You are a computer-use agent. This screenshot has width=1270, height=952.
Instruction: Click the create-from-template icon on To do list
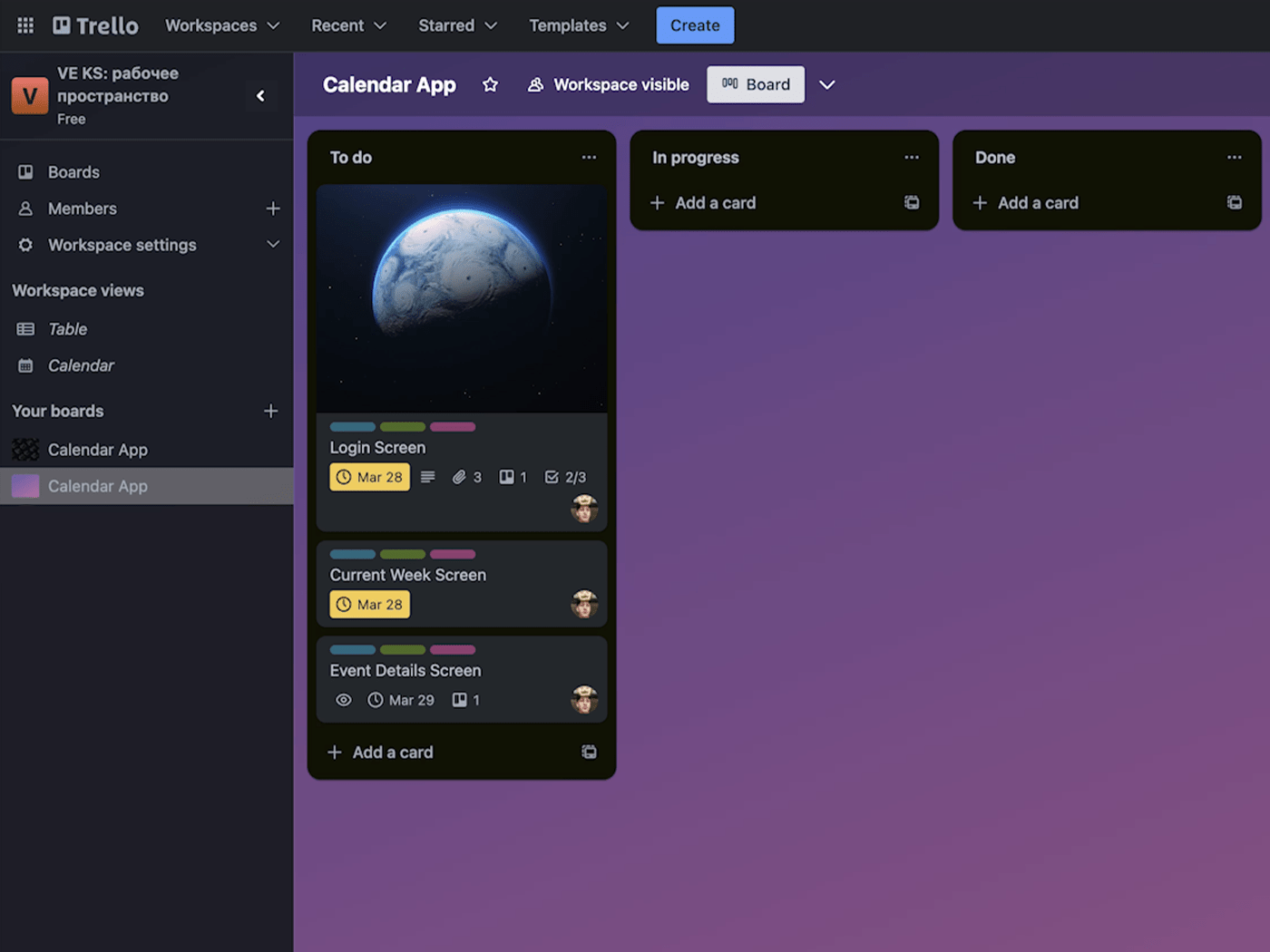[589, 752]
